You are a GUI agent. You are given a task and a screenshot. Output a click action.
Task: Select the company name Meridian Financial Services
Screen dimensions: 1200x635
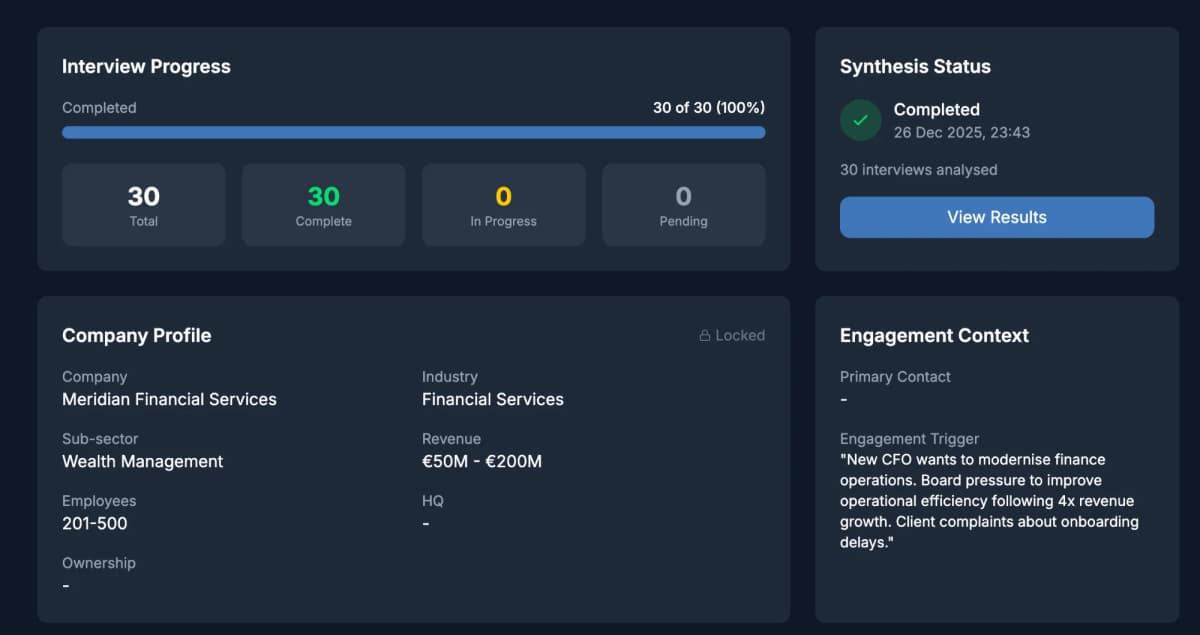pyautogui.click(x=169, y=399)
